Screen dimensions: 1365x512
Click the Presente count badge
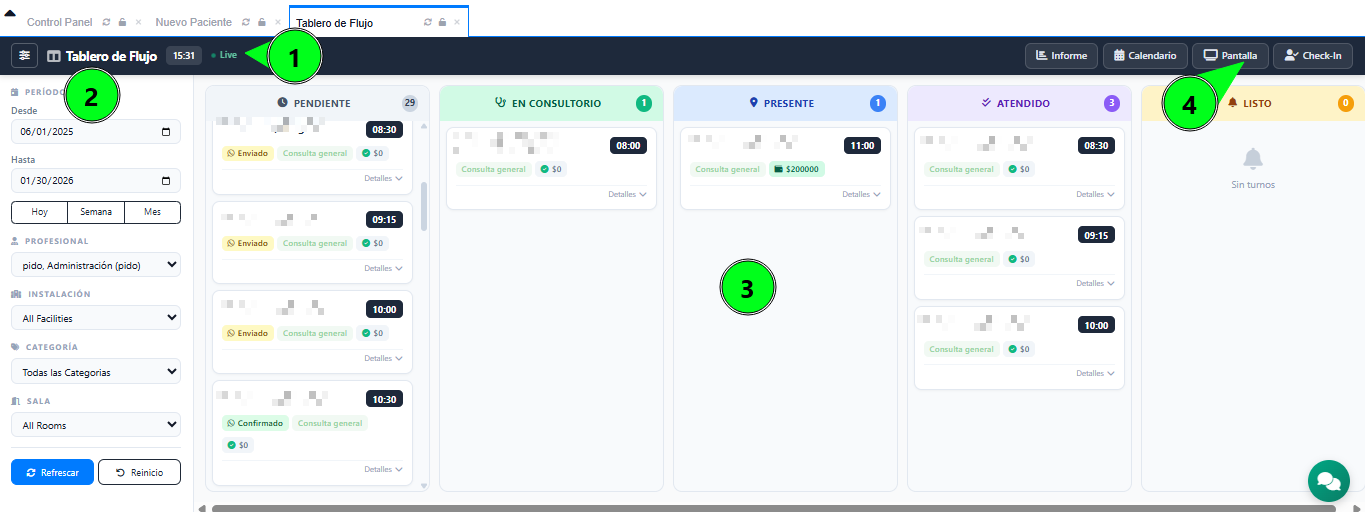878,103
